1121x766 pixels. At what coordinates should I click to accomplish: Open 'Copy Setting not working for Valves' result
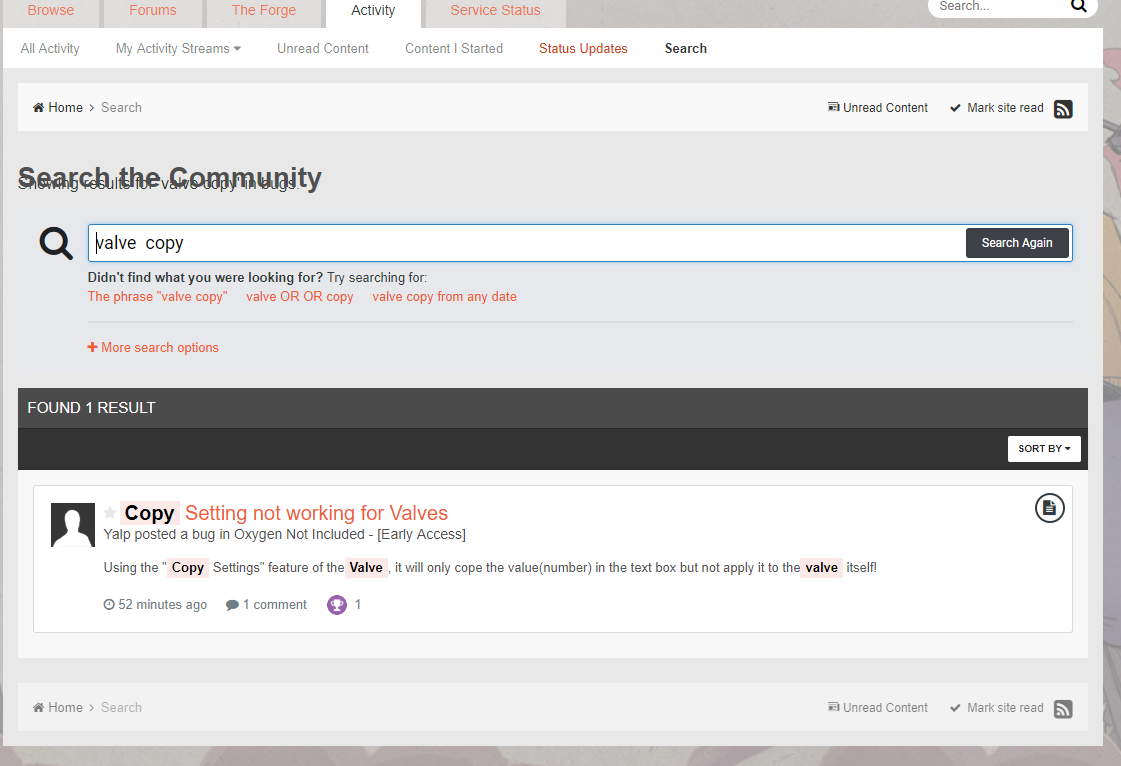[x=316, y=513]
